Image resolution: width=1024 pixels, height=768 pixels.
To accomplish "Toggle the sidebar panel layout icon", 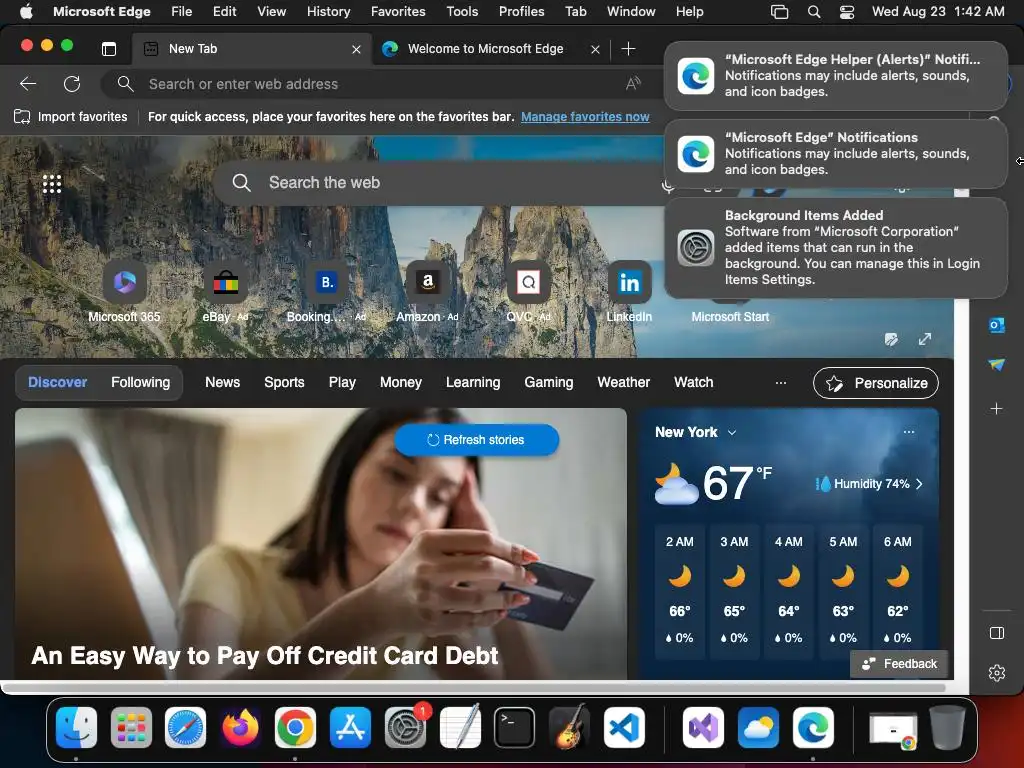I will tap(997, 633).
